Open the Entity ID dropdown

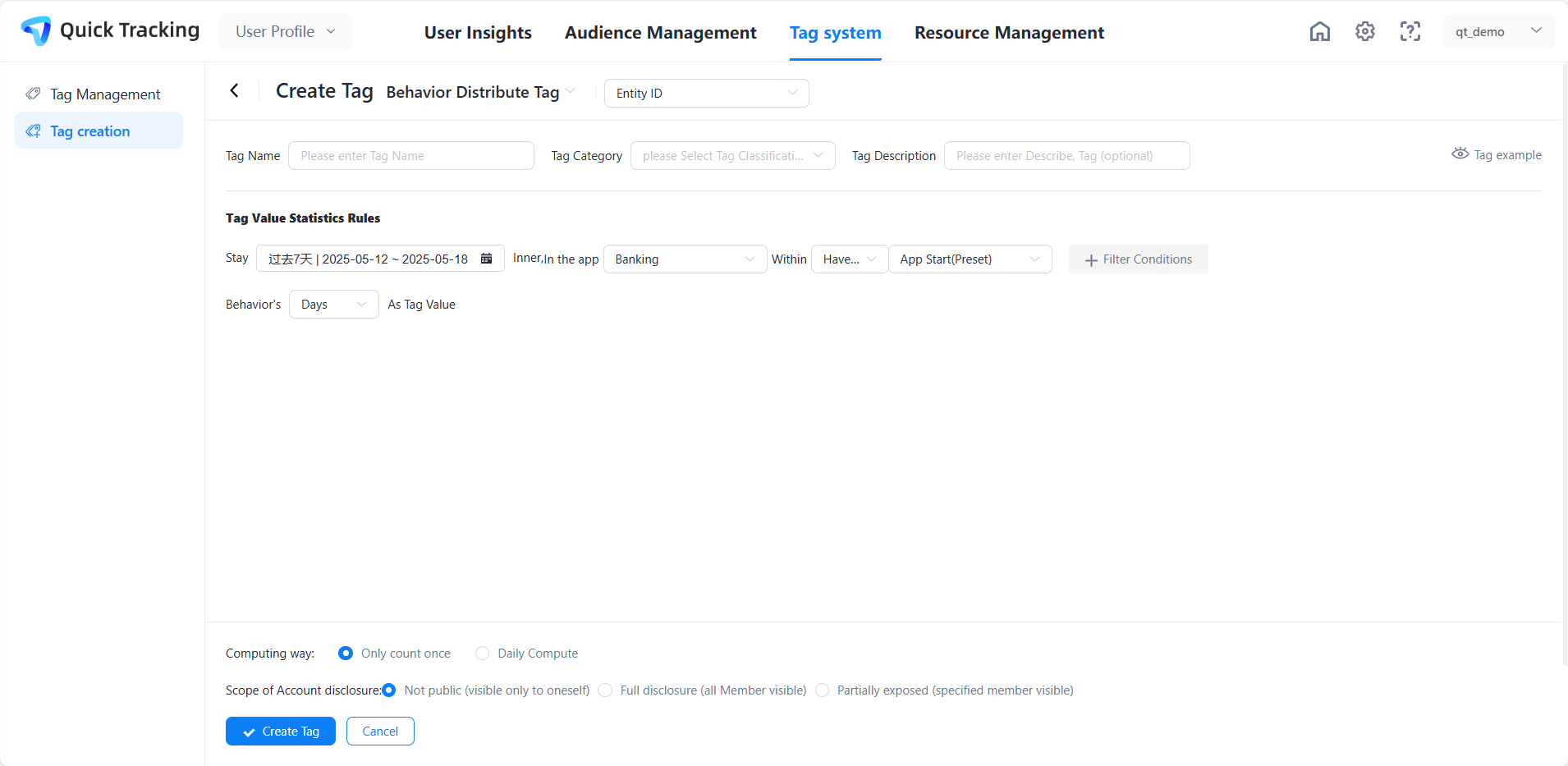(x=707, y=93)
